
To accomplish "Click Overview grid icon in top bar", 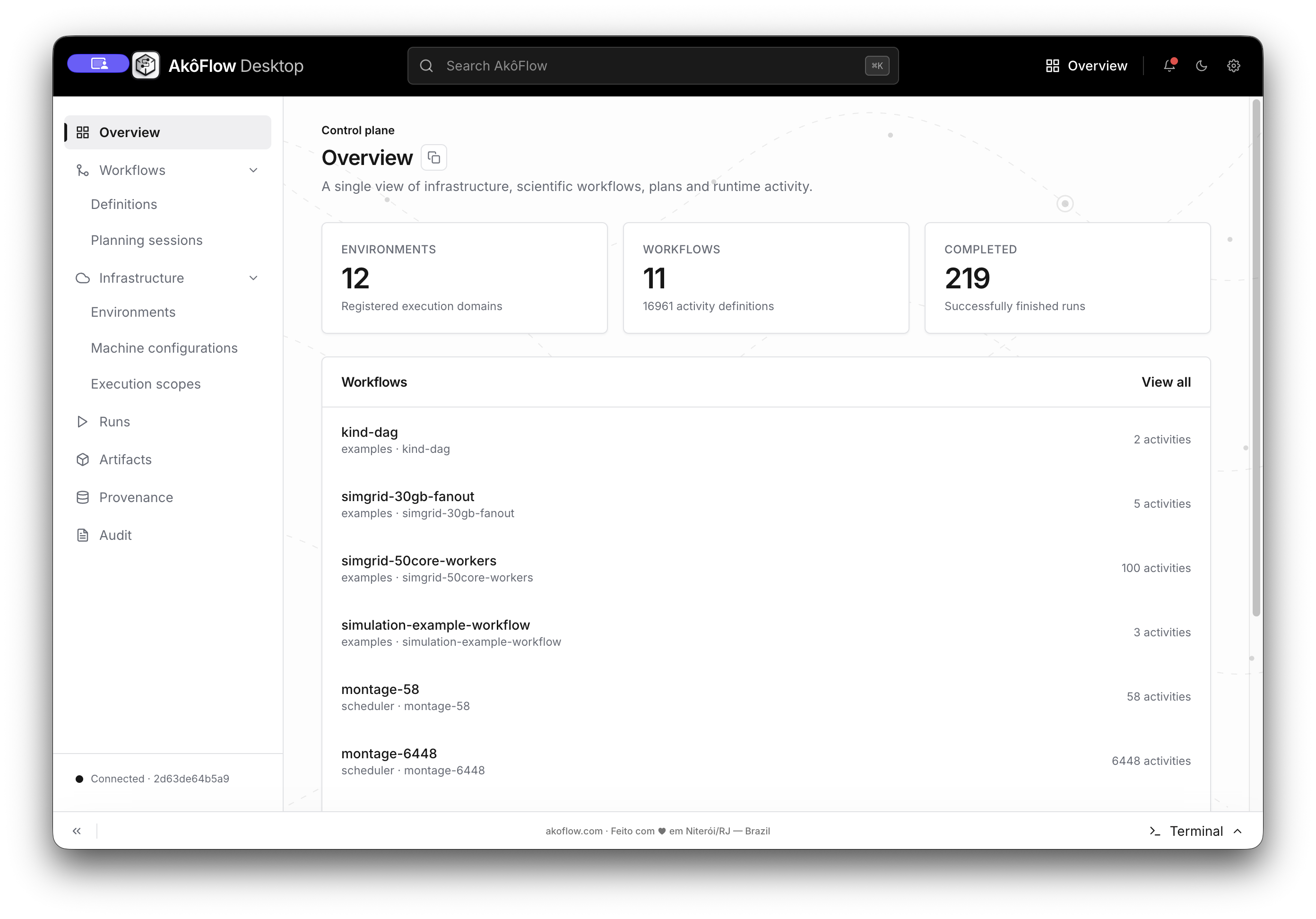I will 1052,66.
